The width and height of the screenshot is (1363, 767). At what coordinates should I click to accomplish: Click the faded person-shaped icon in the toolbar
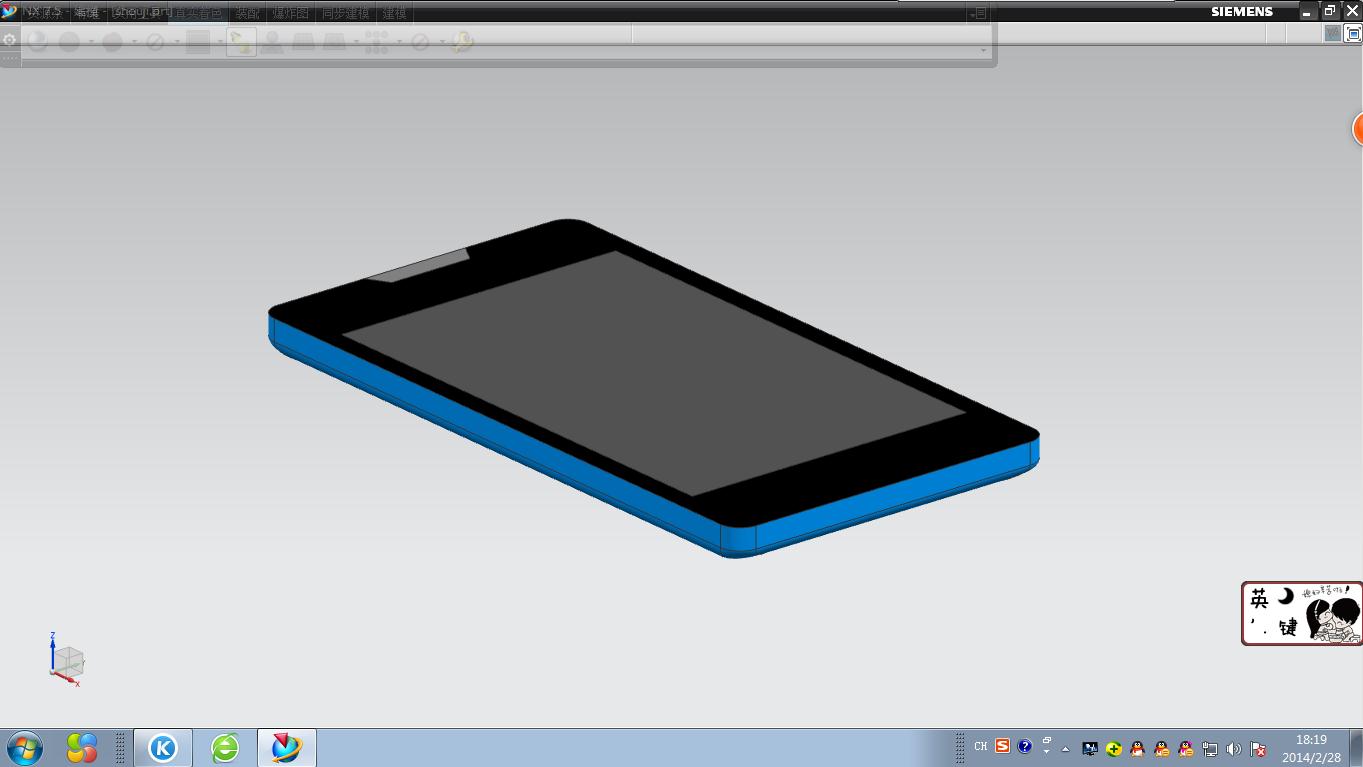(x=271, y=42)
